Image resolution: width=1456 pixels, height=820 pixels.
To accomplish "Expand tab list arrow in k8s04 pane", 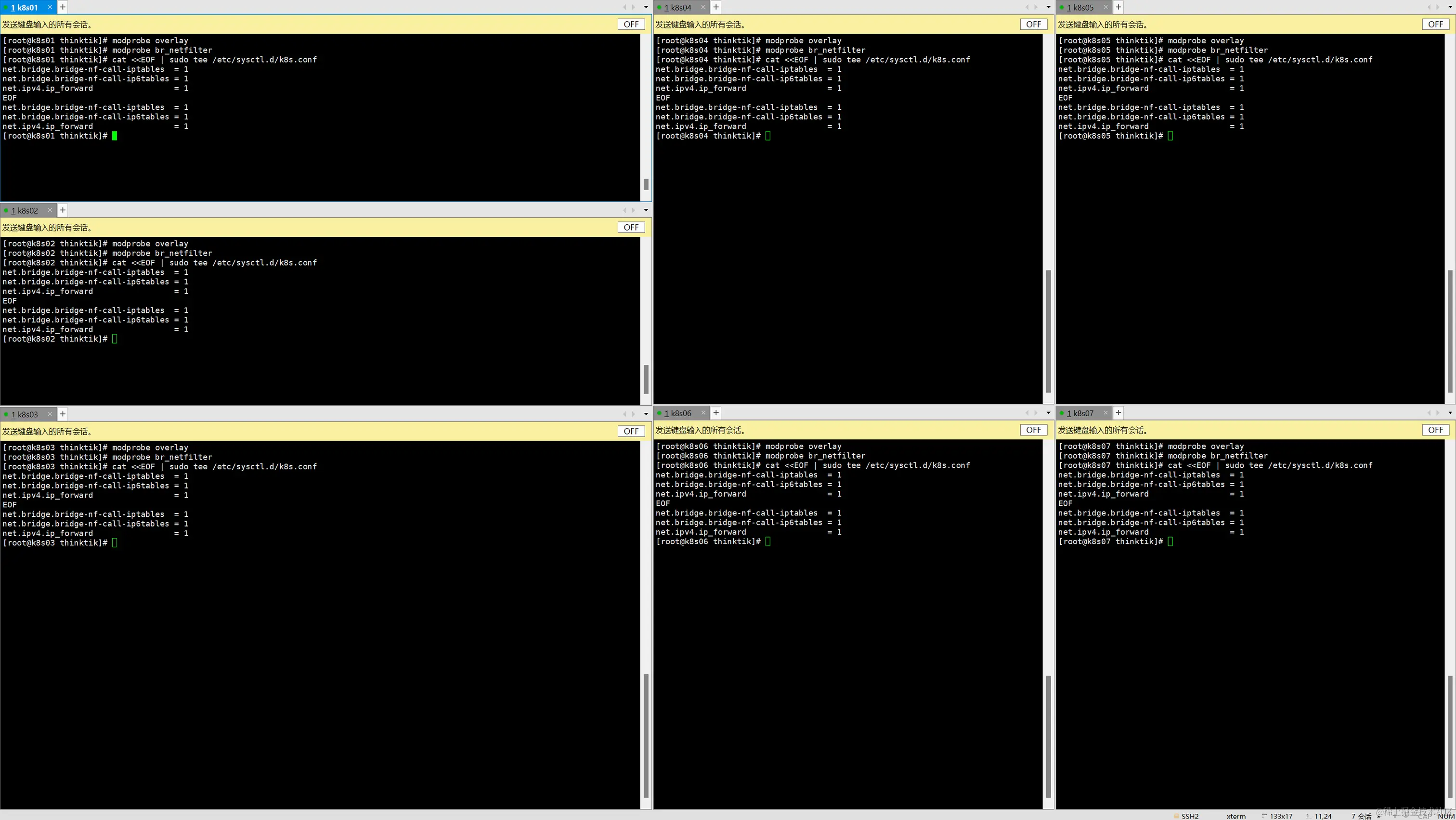I will pos(1049,7).
